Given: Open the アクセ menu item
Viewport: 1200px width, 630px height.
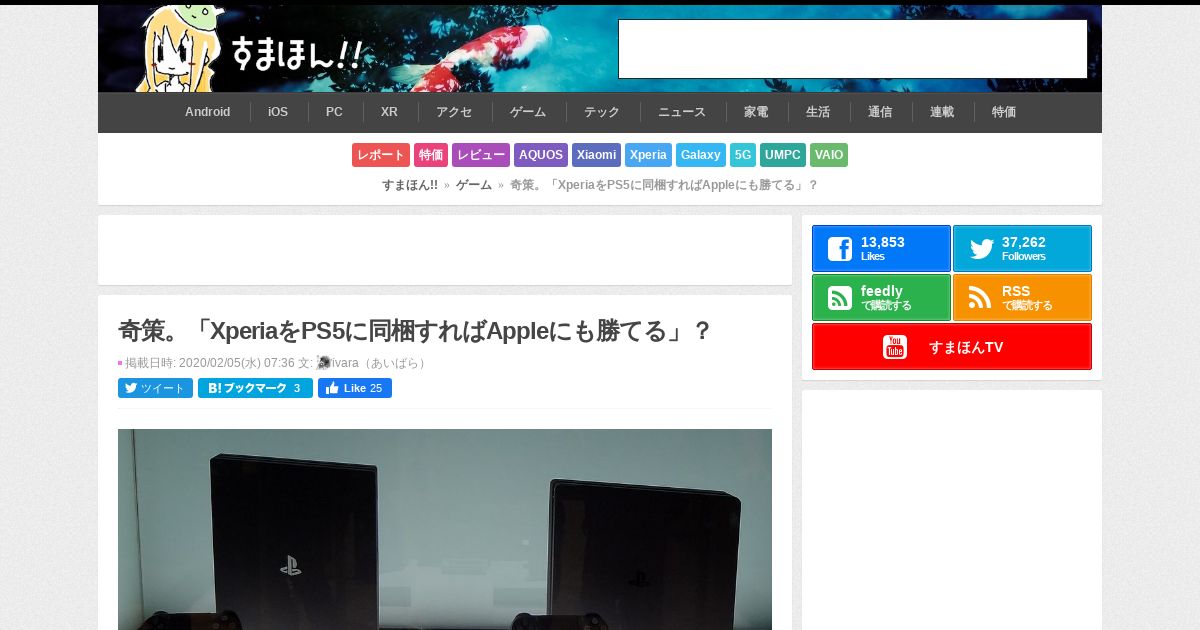Looking at the screenshot, I should 454,112.
